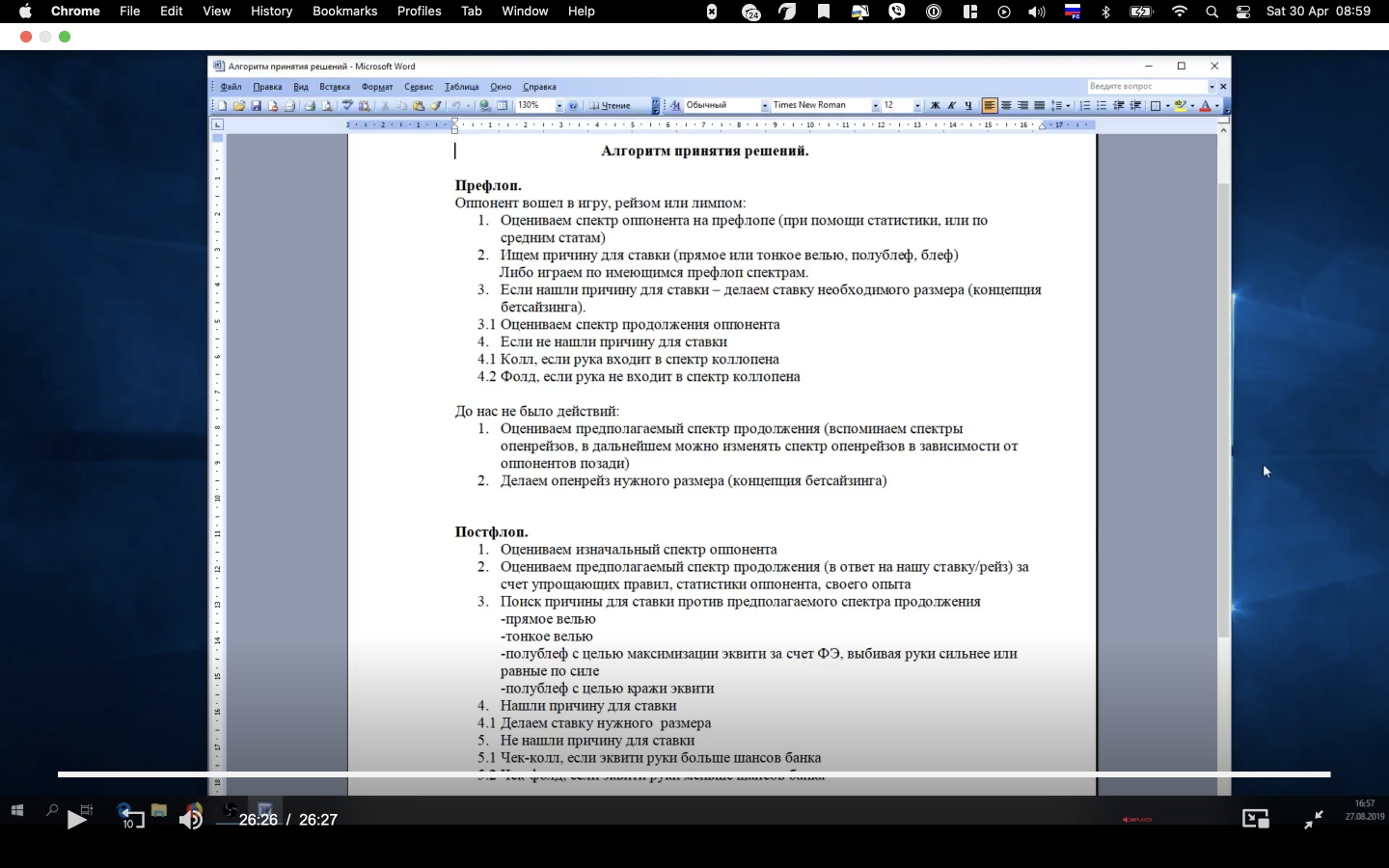This screenshot has width=1389, height=868.
Task: Open the font size 12 dropdown
Action: click(917, 106)
